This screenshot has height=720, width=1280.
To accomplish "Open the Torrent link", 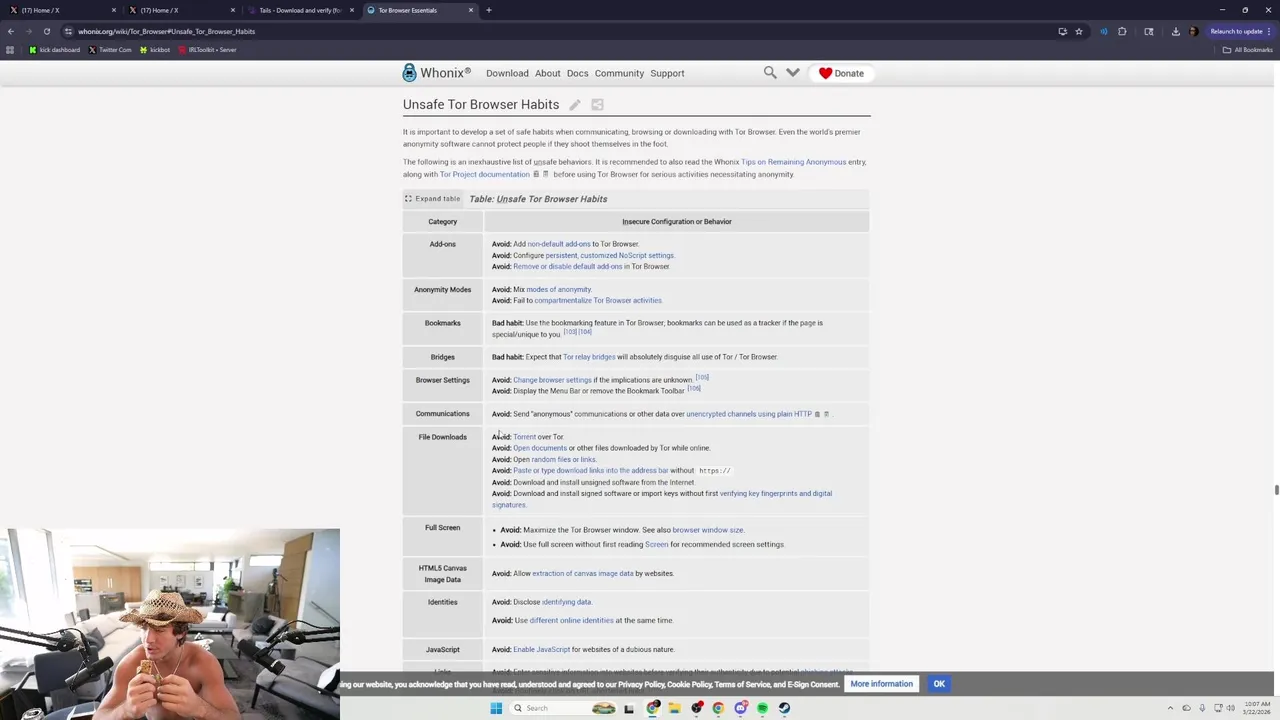I will [524, 437].
